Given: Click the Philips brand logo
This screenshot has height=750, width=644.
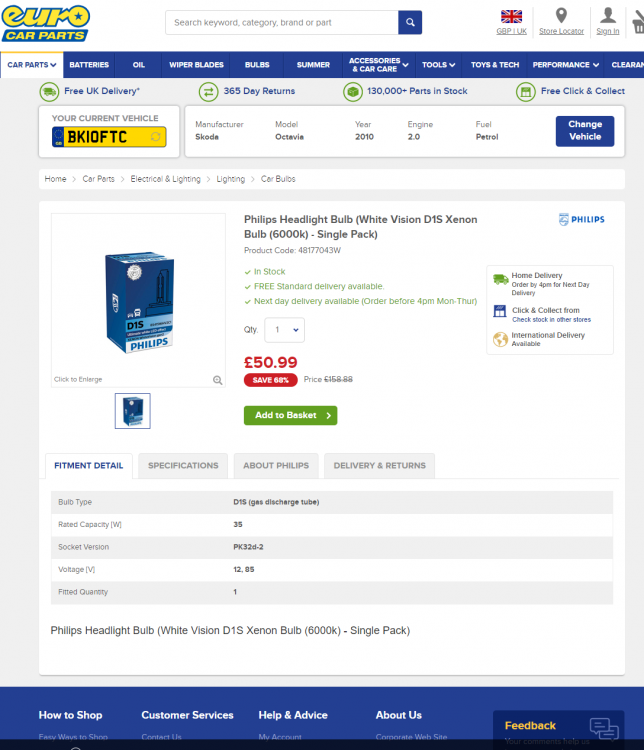Looking at the screenshot, I should pos(582,220).
